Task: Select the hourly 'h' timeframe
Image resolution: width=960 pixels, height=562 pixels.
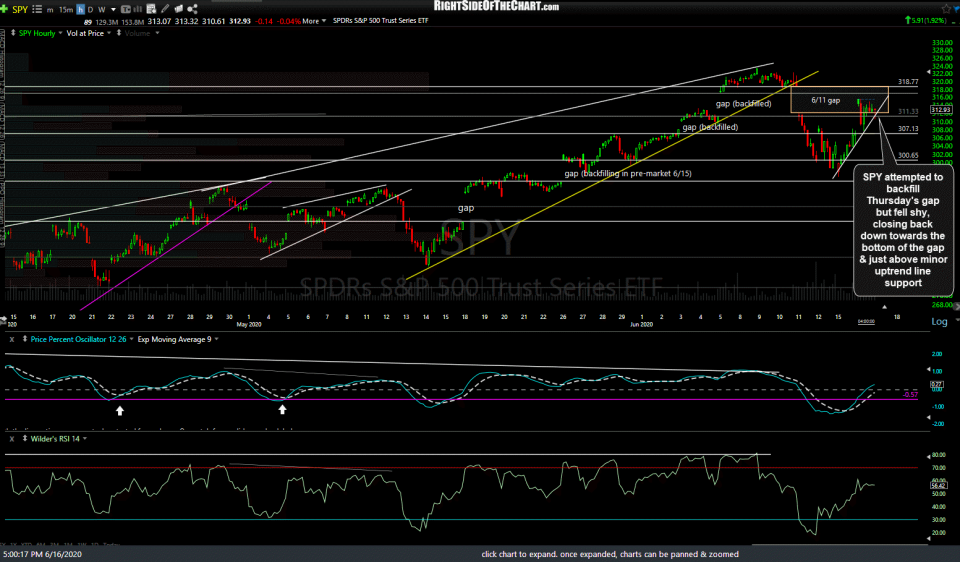Action: point(80,9)
